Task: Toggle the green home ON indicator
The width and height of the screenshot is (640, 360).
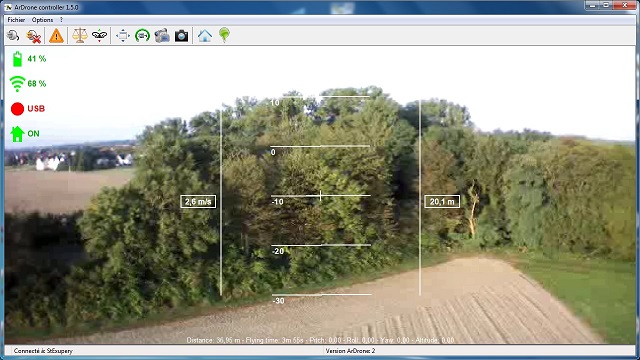Action: pyautogui.click(x=25, y=134)
